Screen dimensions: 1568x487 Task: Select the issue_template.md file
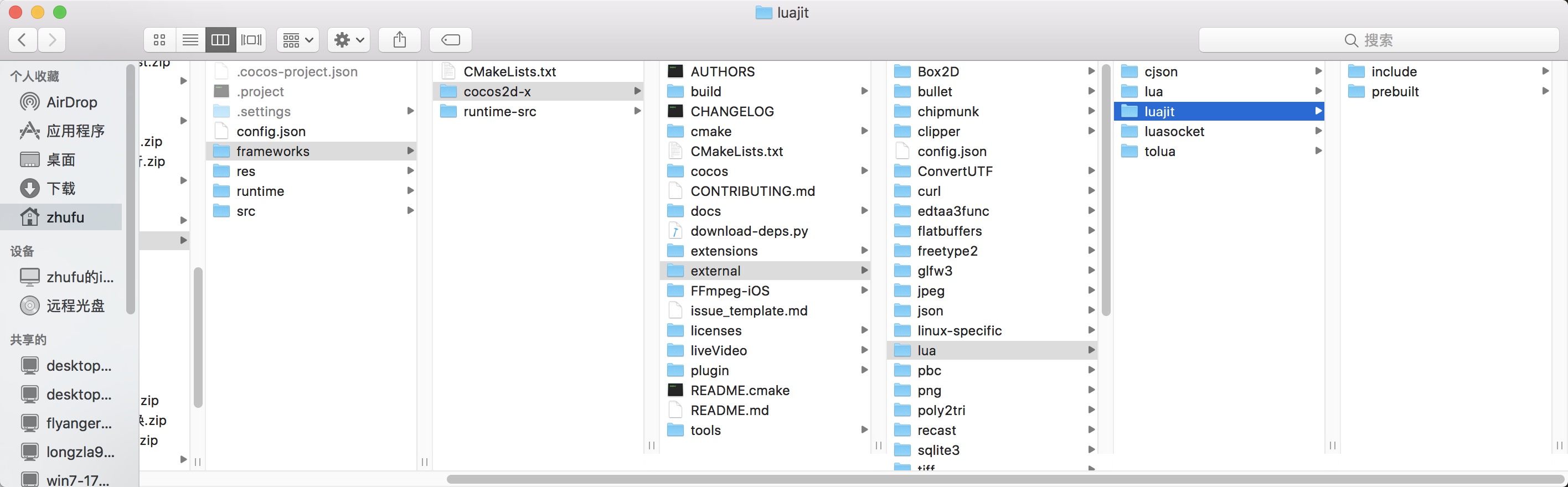766,310
